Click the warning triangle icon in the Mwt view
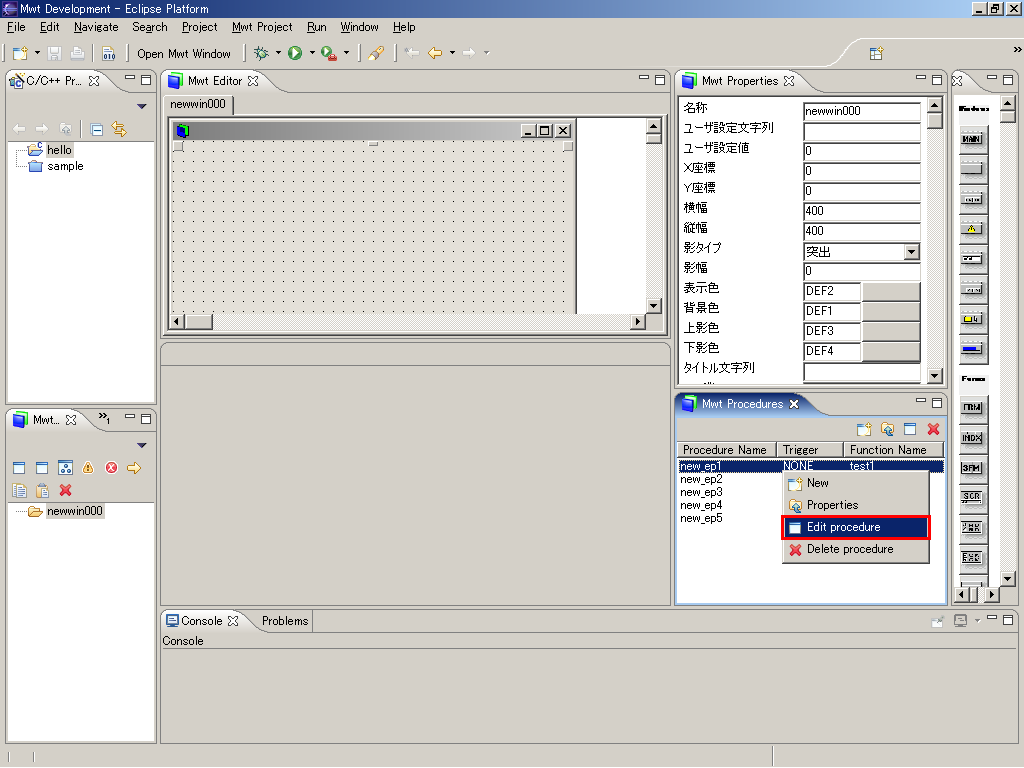The width and height of the screenshot is (1024, 768). click(88, 468)
